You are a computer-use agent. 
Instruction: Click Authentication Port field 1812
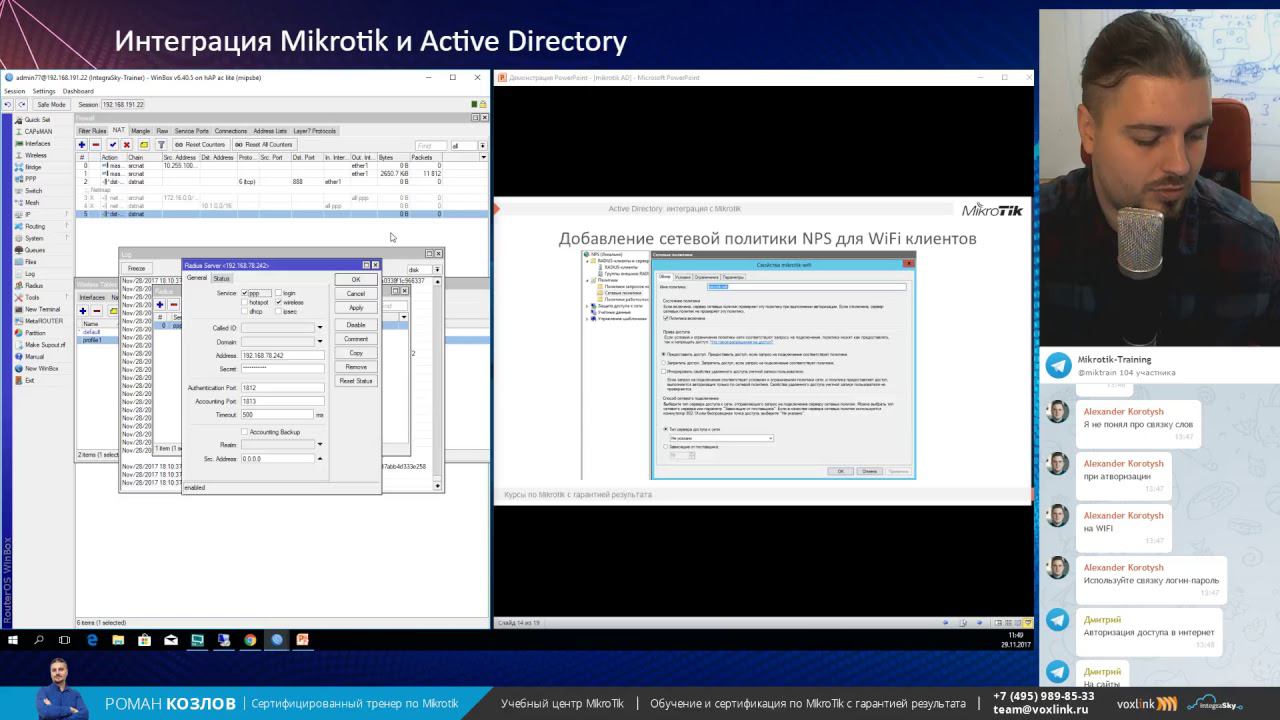[x=283, y=388]
